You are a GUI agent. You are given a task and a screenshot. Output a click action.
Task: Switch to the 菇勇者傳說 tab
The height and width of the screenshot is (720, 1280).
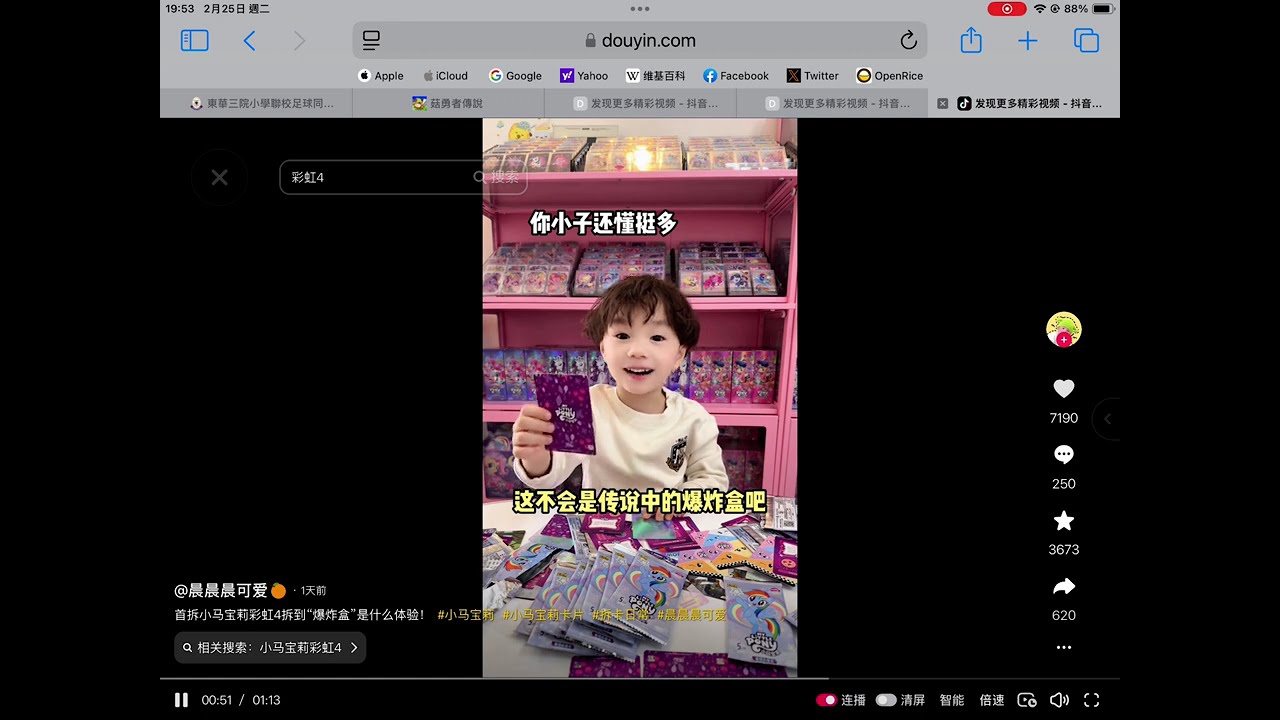click(448, 103)
